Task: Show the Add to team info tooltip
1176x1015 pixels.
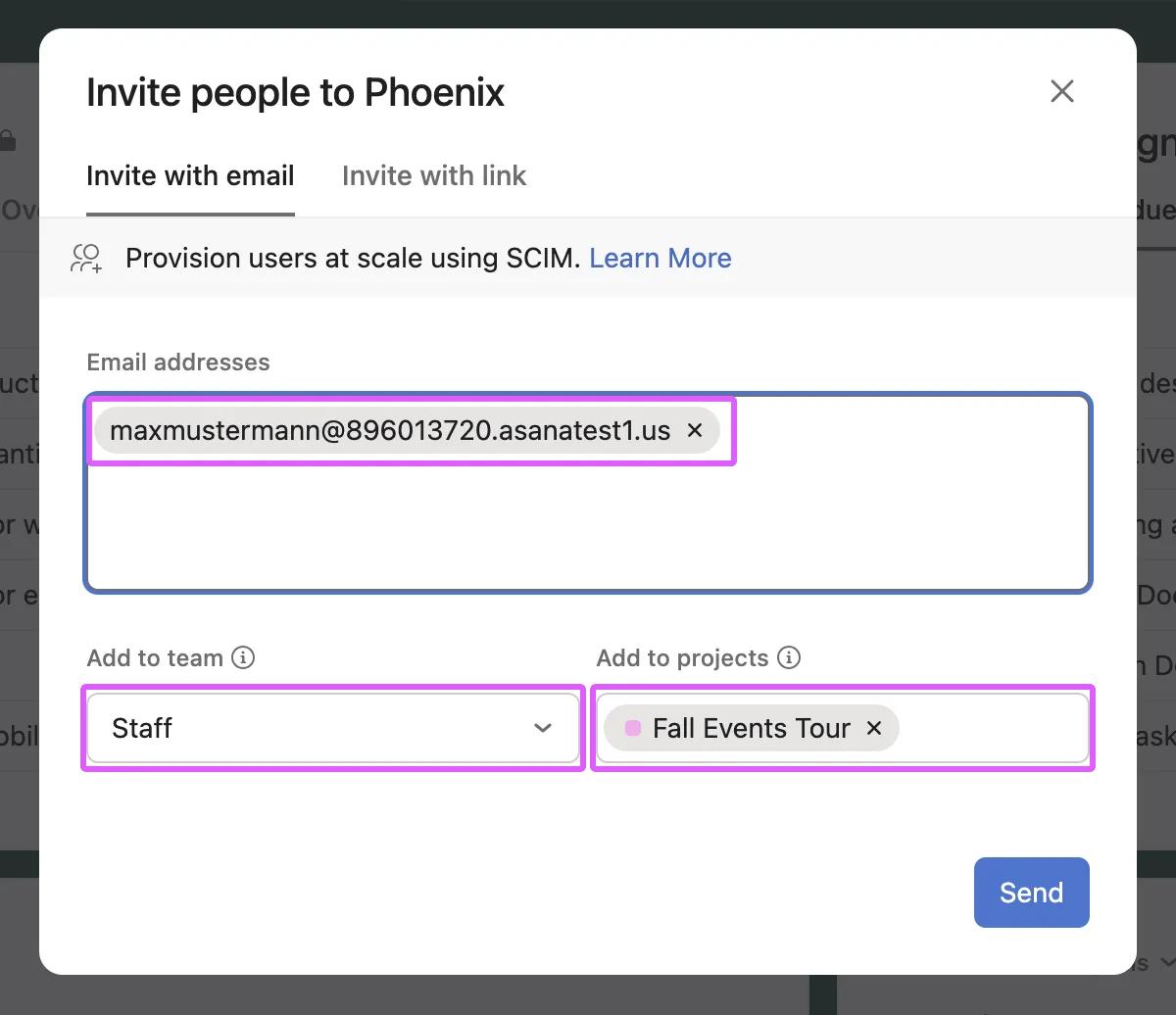Action: [x=243, y=657]
